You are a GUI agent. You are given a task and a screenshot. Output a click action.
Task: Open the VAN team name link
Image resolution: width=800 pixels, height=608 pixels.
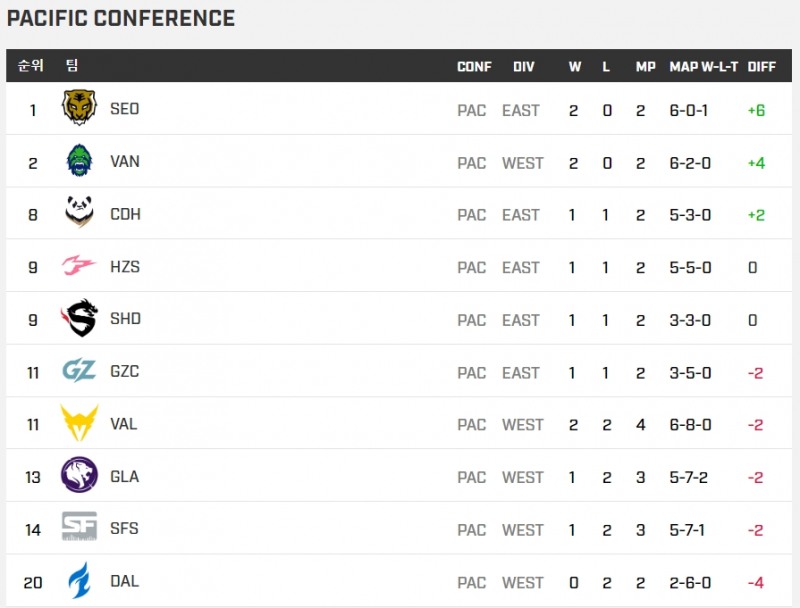[x=125, y=161]
